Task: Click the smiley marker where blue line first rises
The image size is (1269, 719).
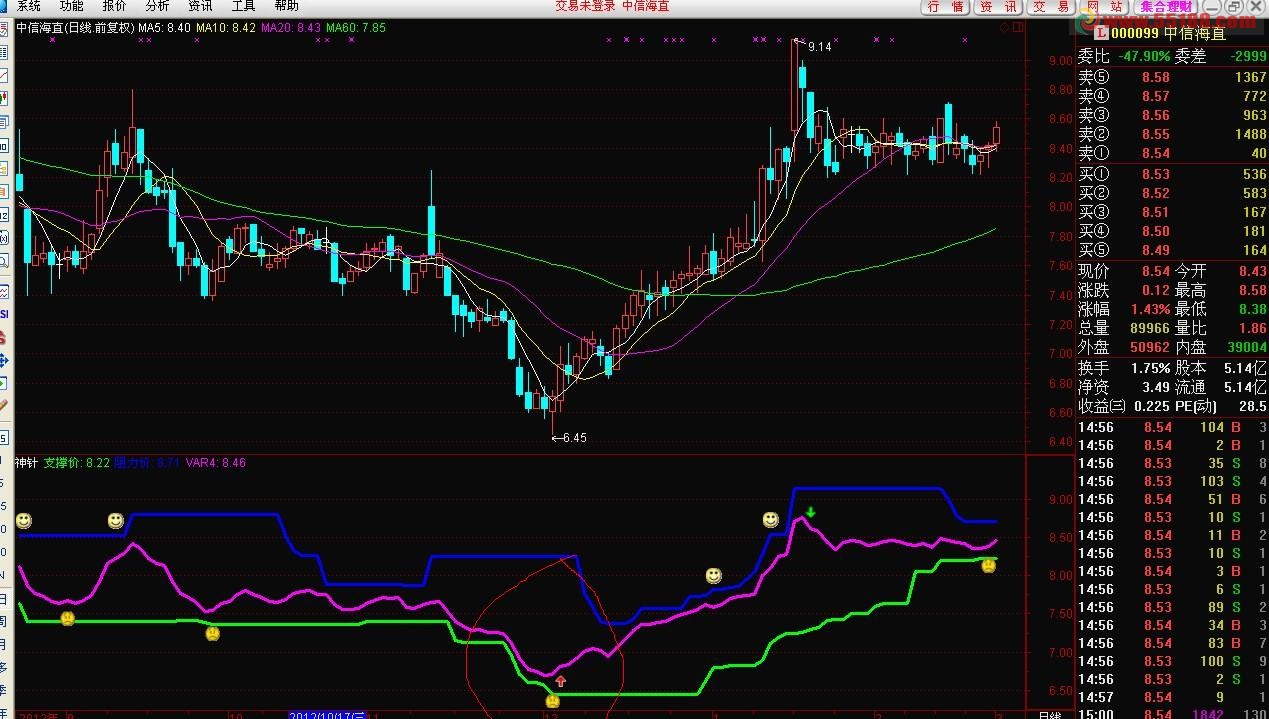Action: pyautogui.click(x=116, y=521)
